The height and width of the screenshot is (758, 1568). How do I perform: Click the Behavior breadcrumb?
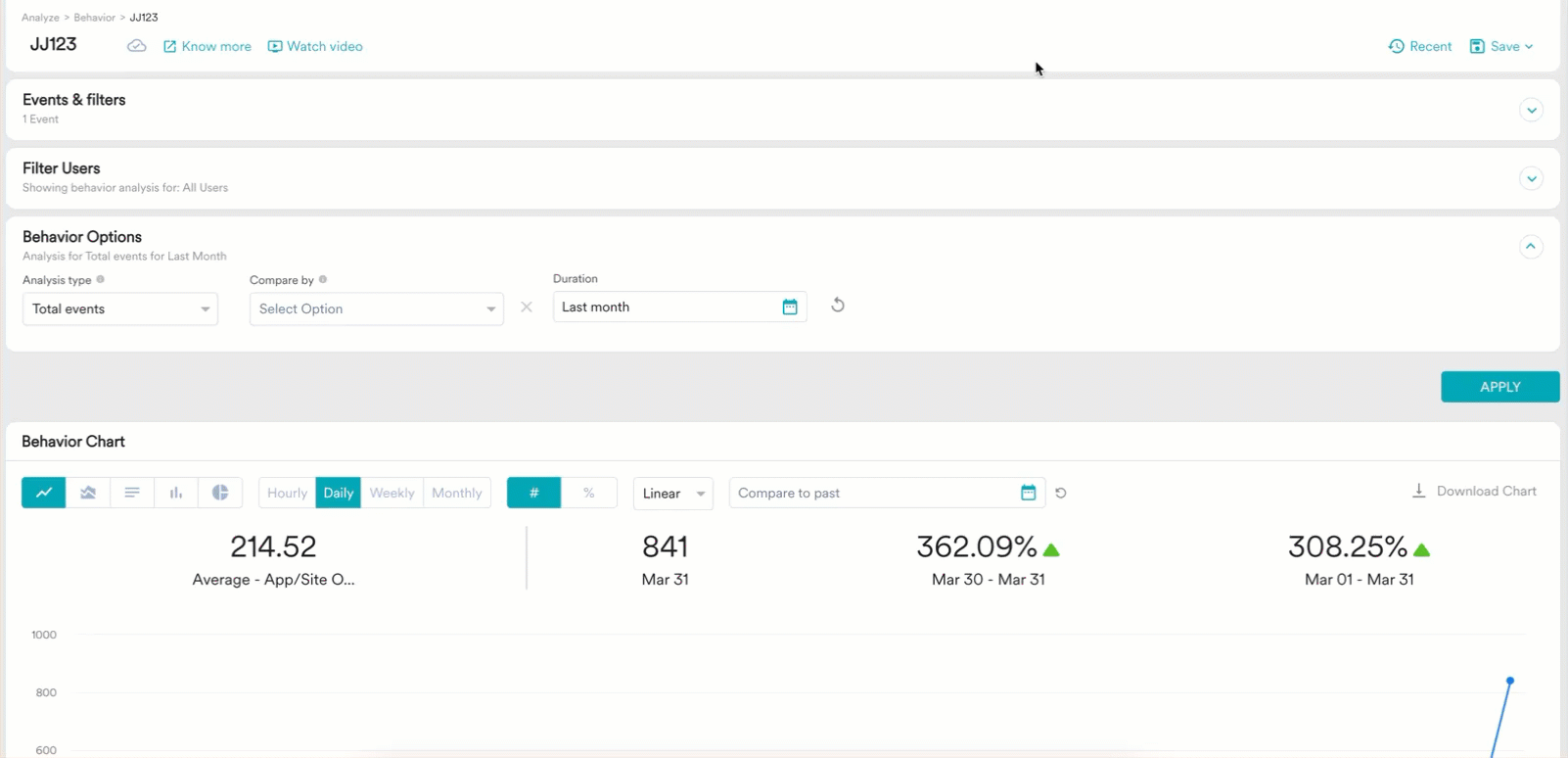(x=94, y=18)
